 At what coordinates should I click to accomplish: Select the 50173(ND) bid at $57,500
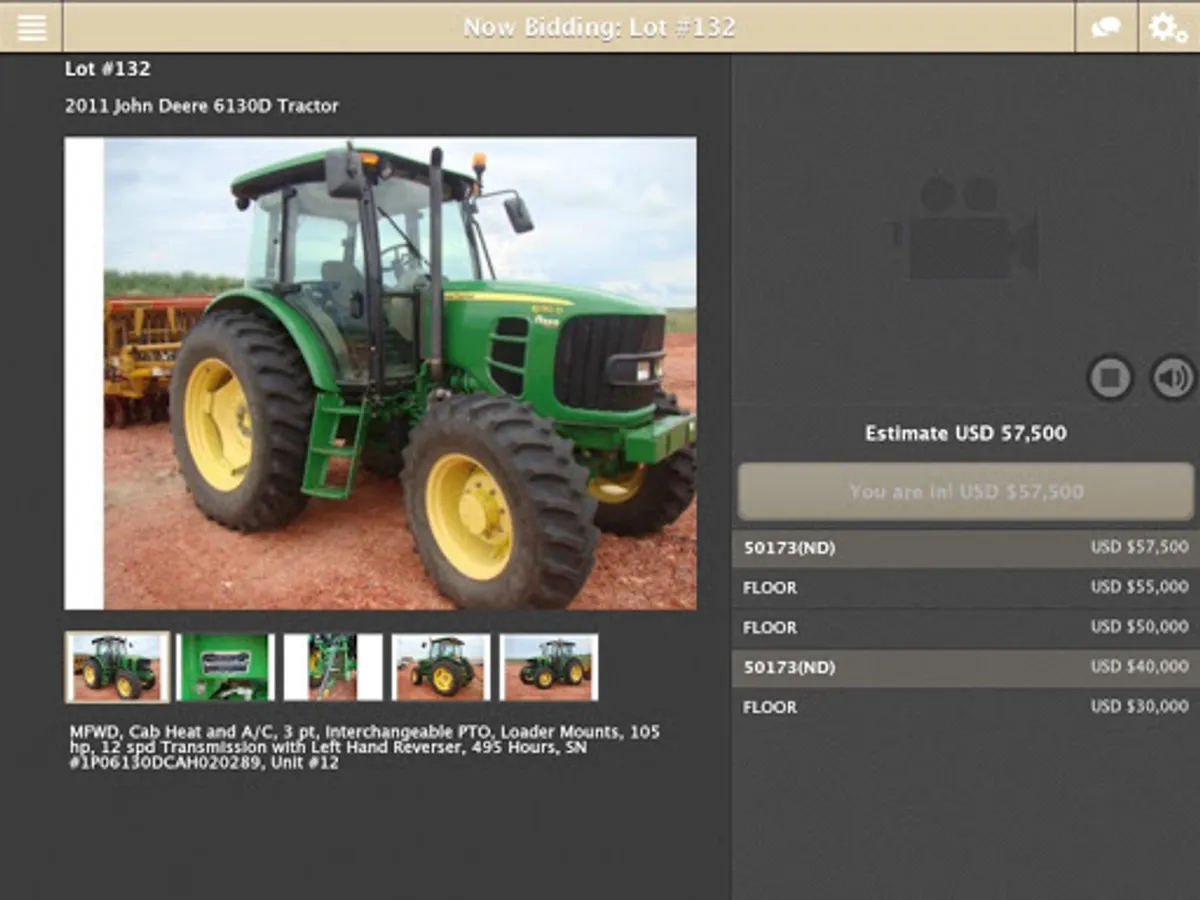click(966, 548)
